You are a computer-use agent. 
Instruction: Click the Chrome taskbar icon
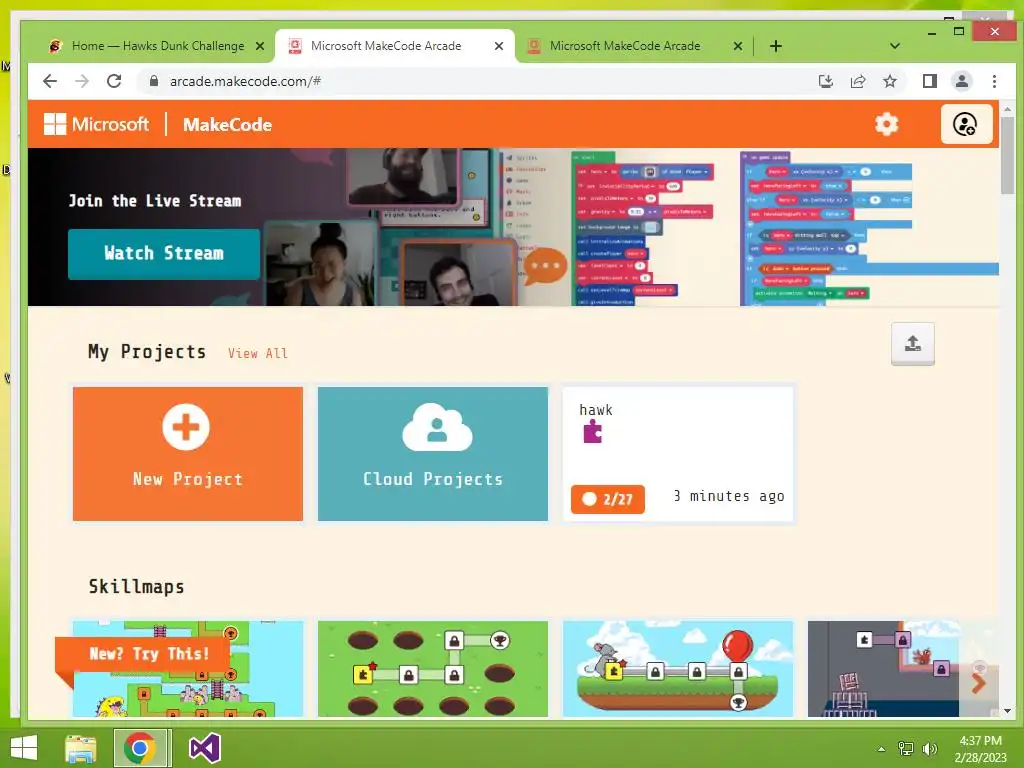[140, 748]
